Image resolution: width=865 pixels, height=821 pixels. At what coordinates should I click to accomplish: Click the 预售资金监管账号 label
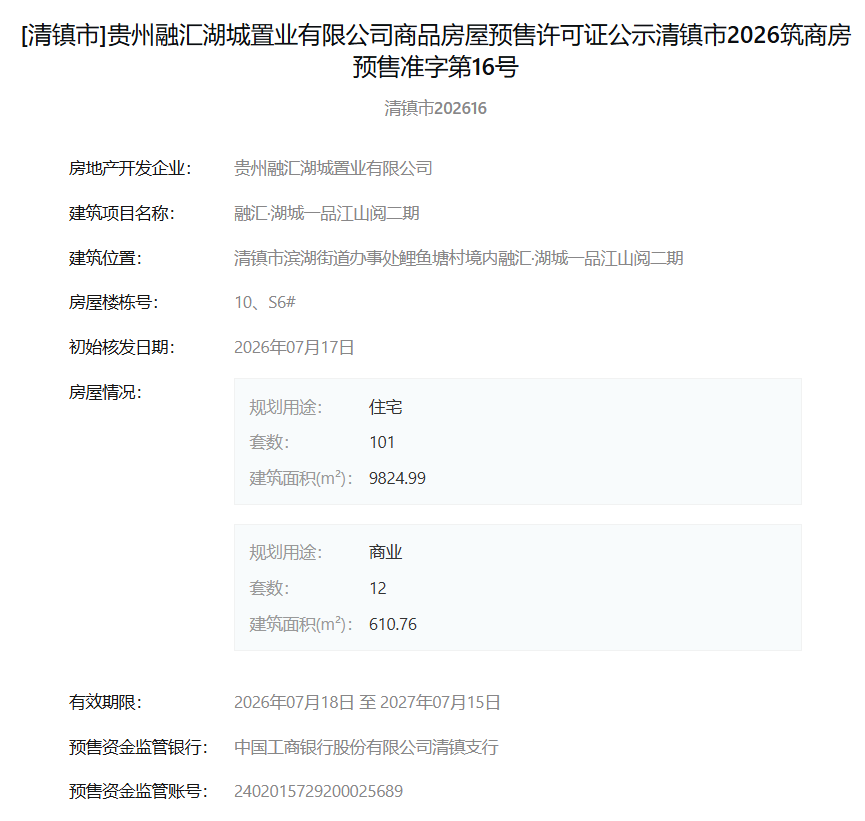point(138,791)
